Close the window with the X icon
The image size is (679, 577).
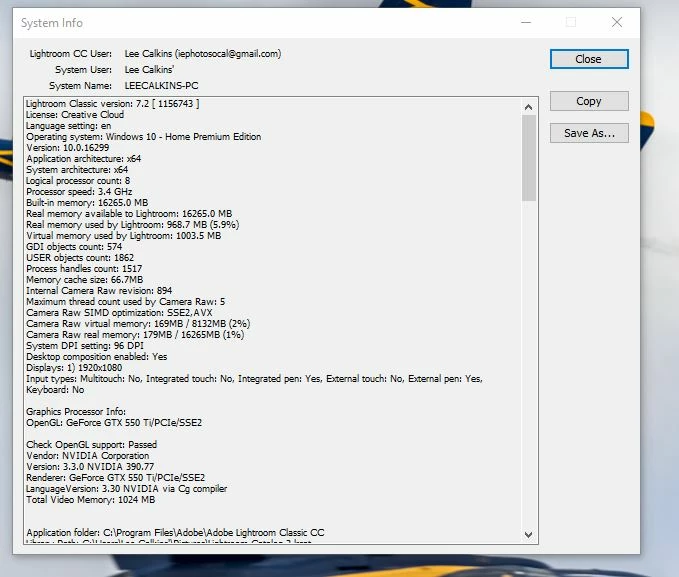coord(617,22)
